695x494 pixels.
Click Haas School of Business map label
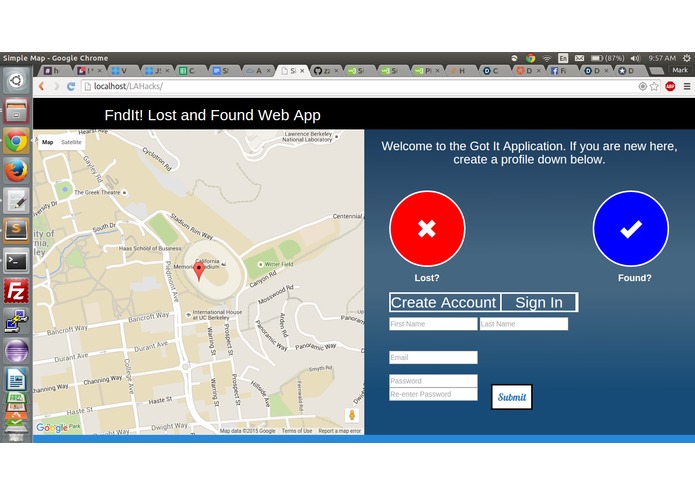[150, 249]
